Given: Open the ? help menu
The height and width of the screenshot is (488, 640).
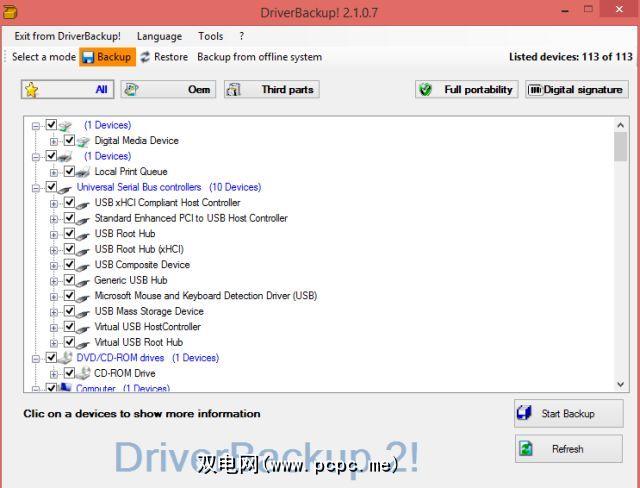Looking at the screenshot, I should [x=242, y=36].
